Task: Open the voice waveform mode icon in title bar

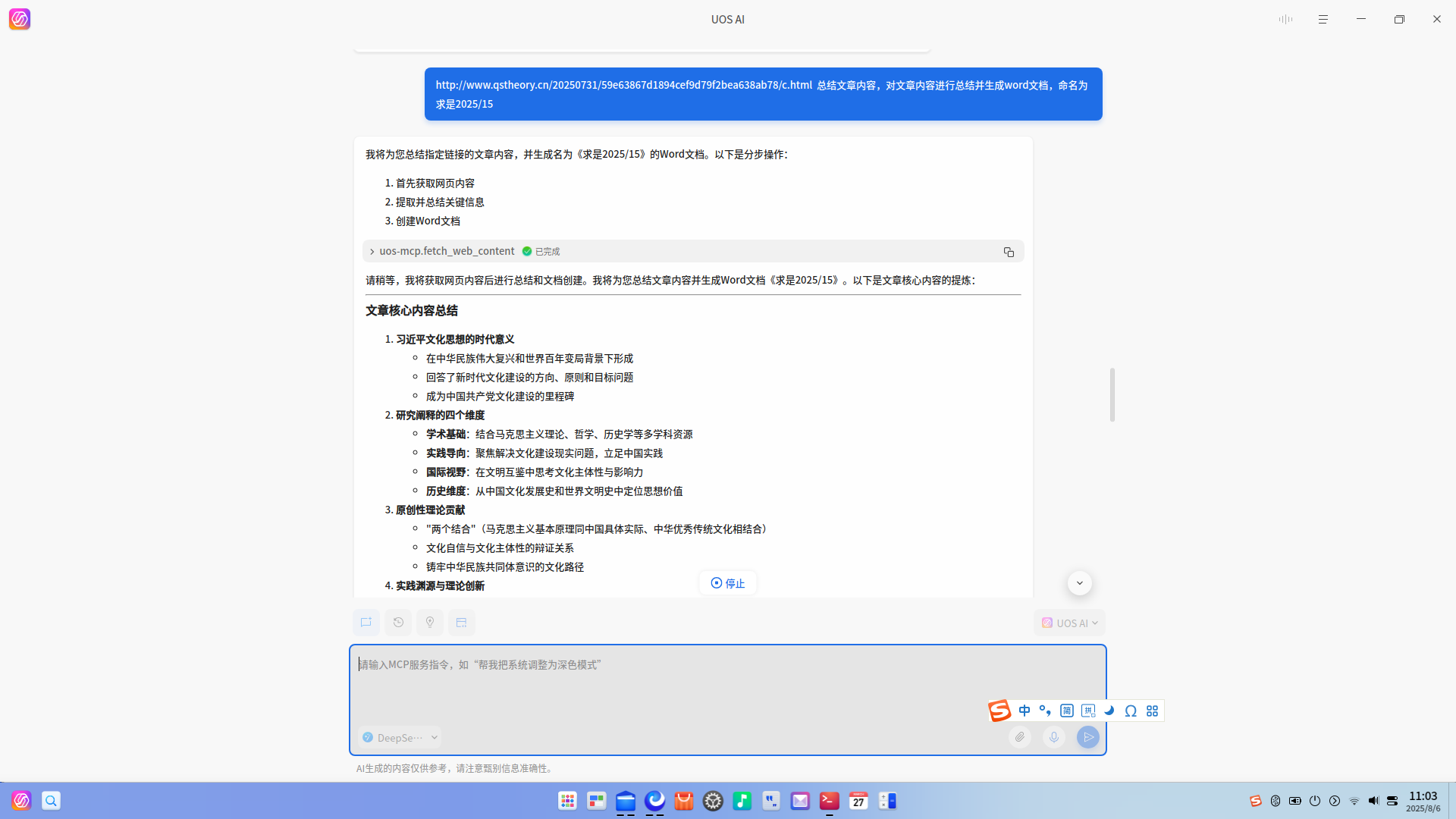Action: click(1285, 19)
